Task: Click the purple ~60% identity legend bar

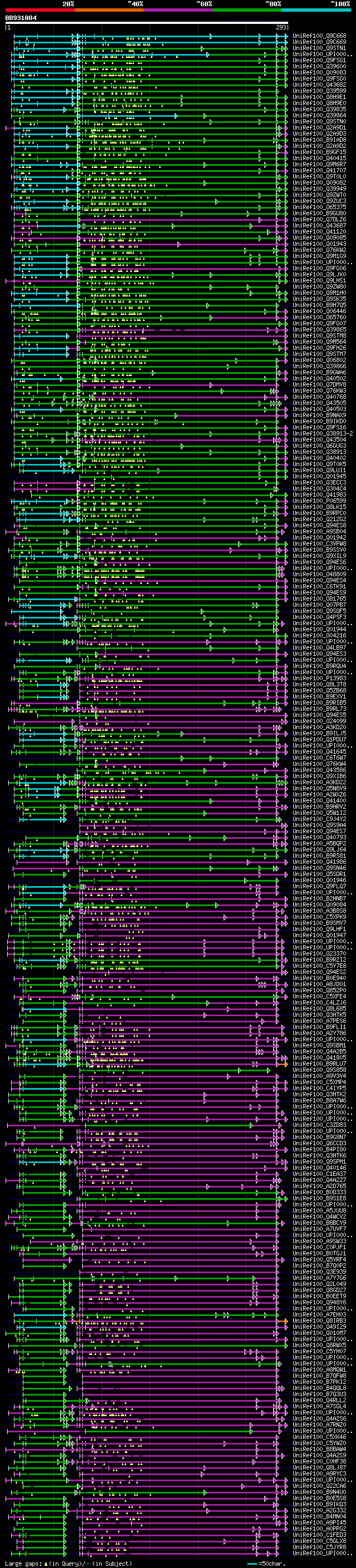Action: coord(177,10)
